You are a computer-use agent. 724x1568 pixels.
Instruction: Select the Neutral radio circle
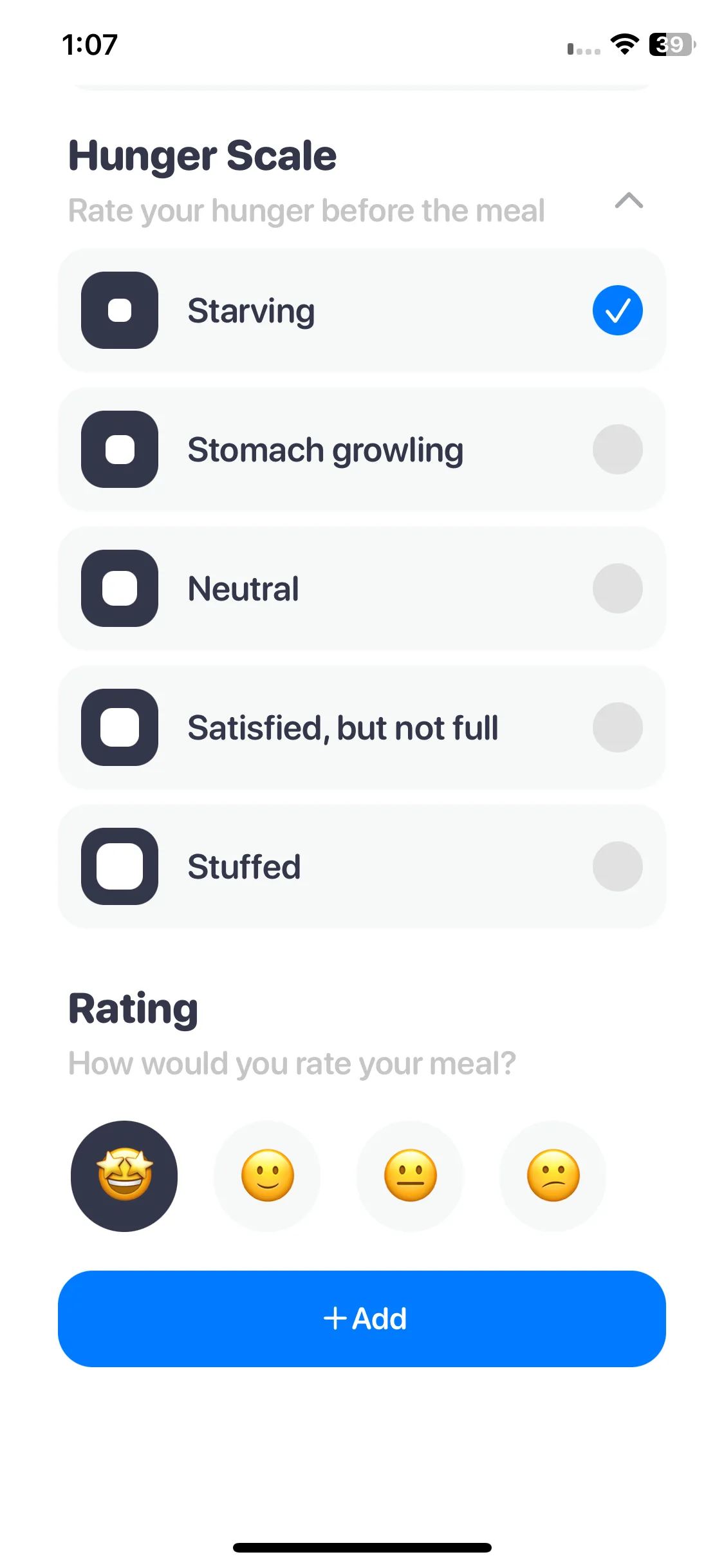click(618, 588)
